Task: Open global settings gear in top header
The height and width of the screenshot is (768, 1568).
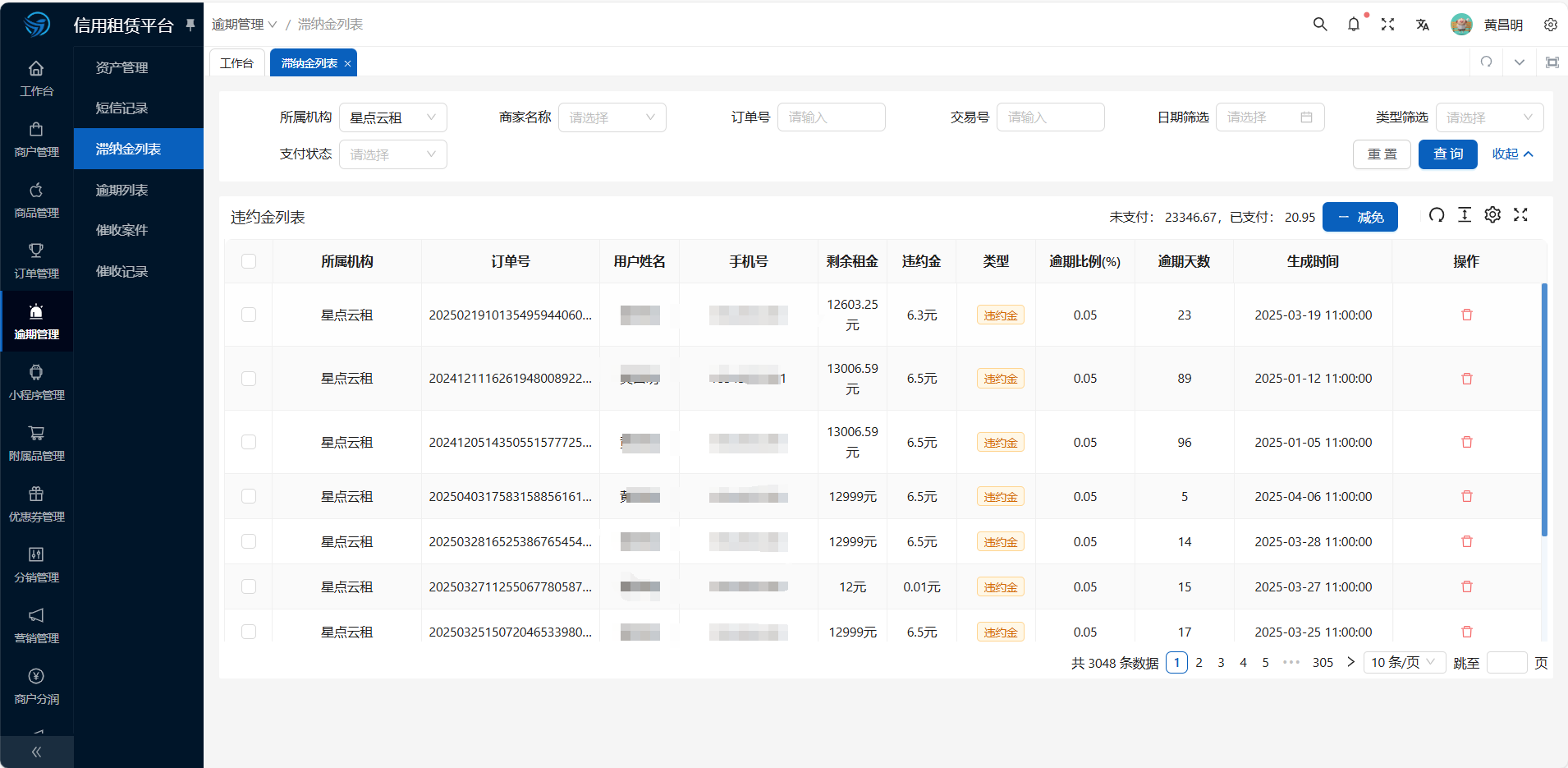Action: (x=1551, y=25)
